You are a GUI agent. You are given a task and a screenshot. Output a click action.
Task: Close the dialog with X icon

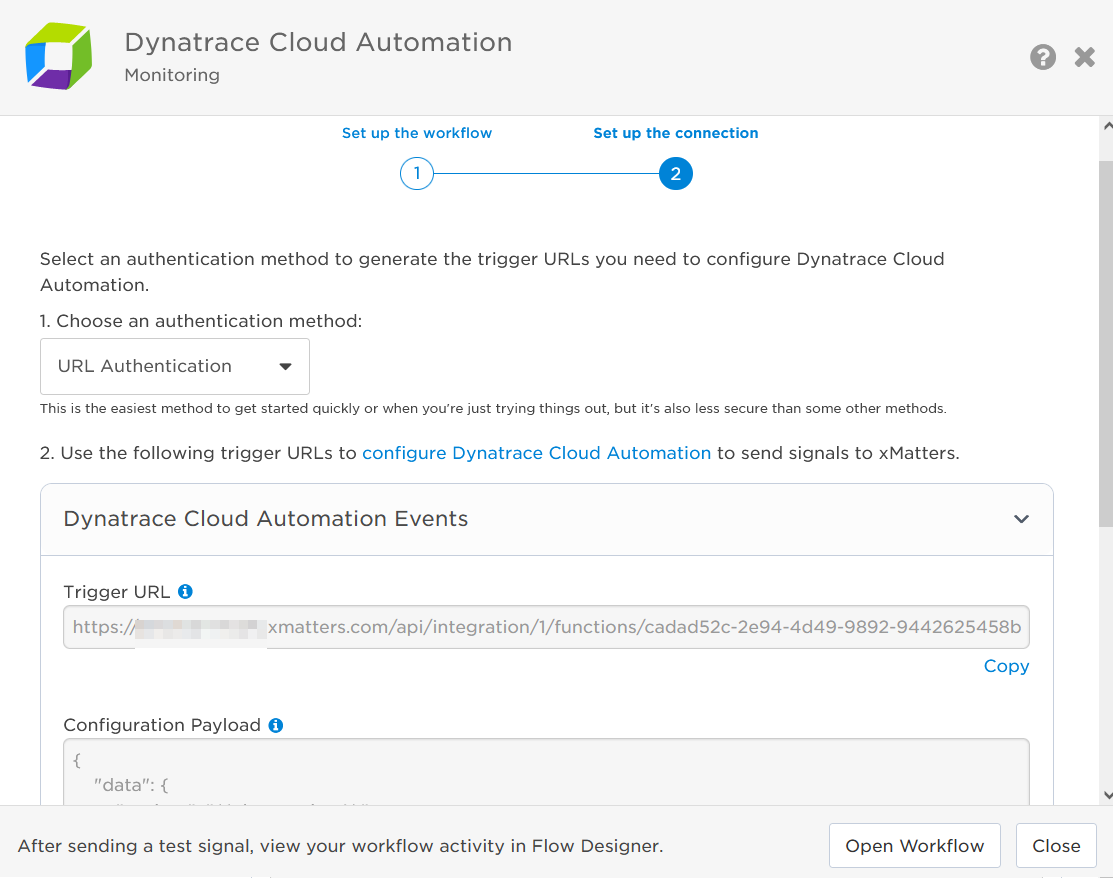click(x=1085, y=57)
